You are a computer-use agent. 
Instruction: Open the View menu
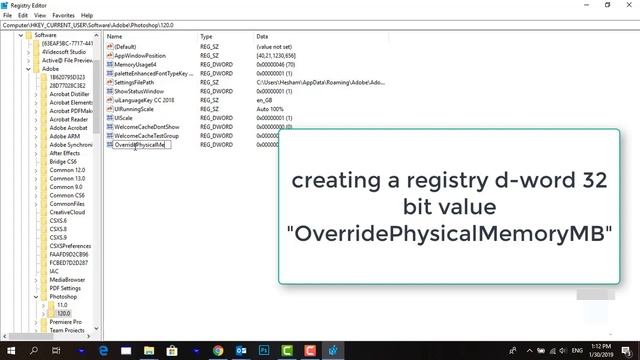pos(40,16)
